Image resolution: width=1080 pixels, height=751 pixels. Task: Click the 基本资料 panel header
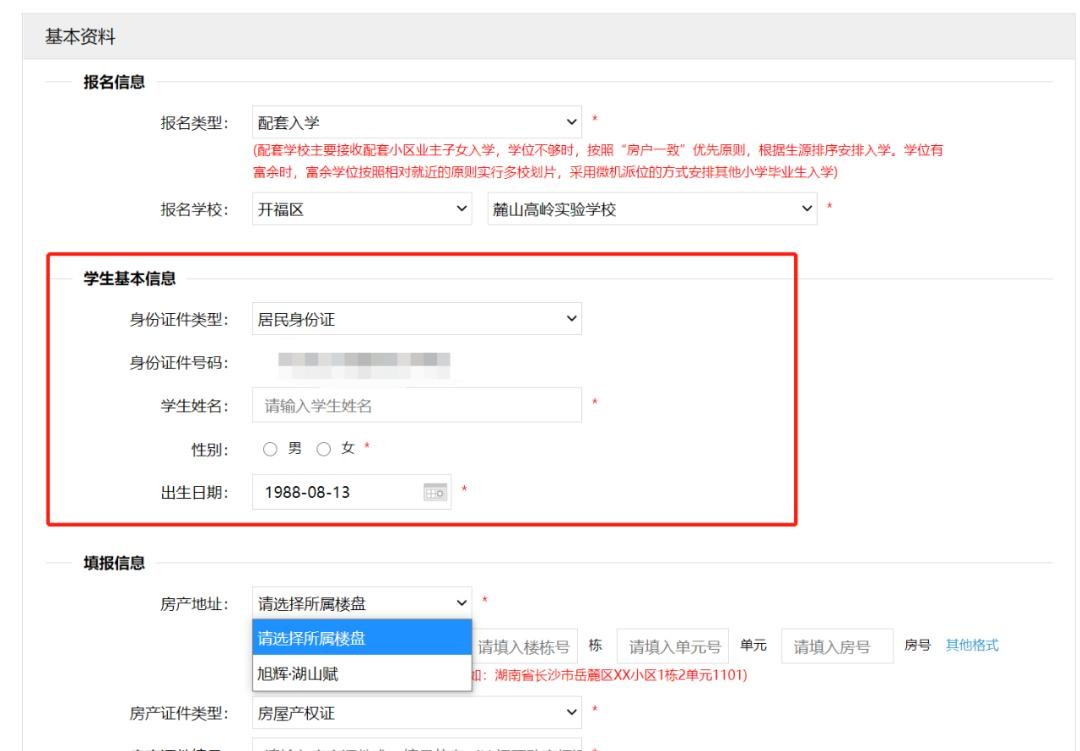click(80, 37)
